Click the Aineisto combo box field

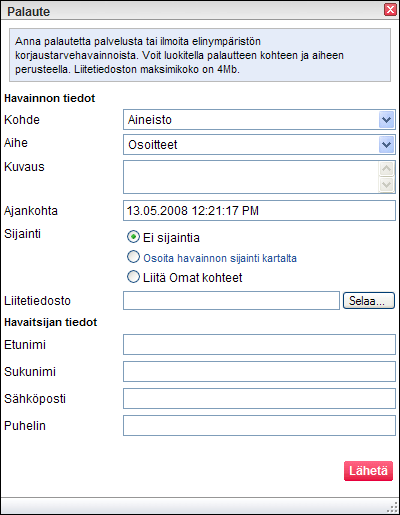259,120
